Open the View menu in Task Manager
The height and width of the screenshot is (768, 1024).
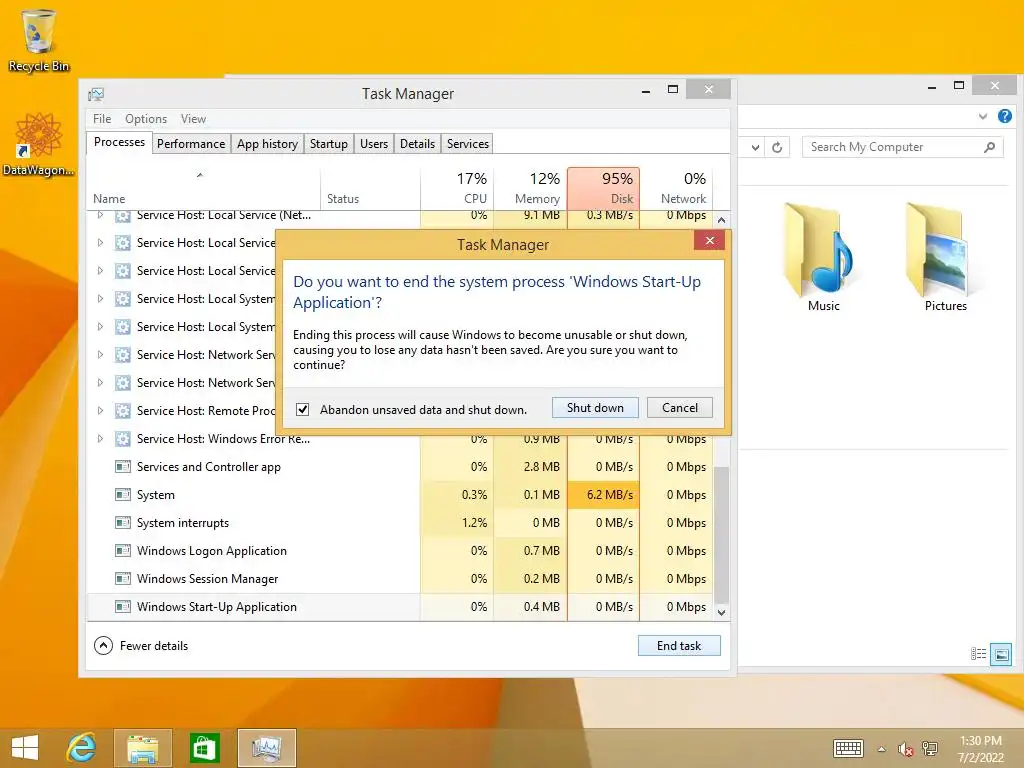coord(193,119)
